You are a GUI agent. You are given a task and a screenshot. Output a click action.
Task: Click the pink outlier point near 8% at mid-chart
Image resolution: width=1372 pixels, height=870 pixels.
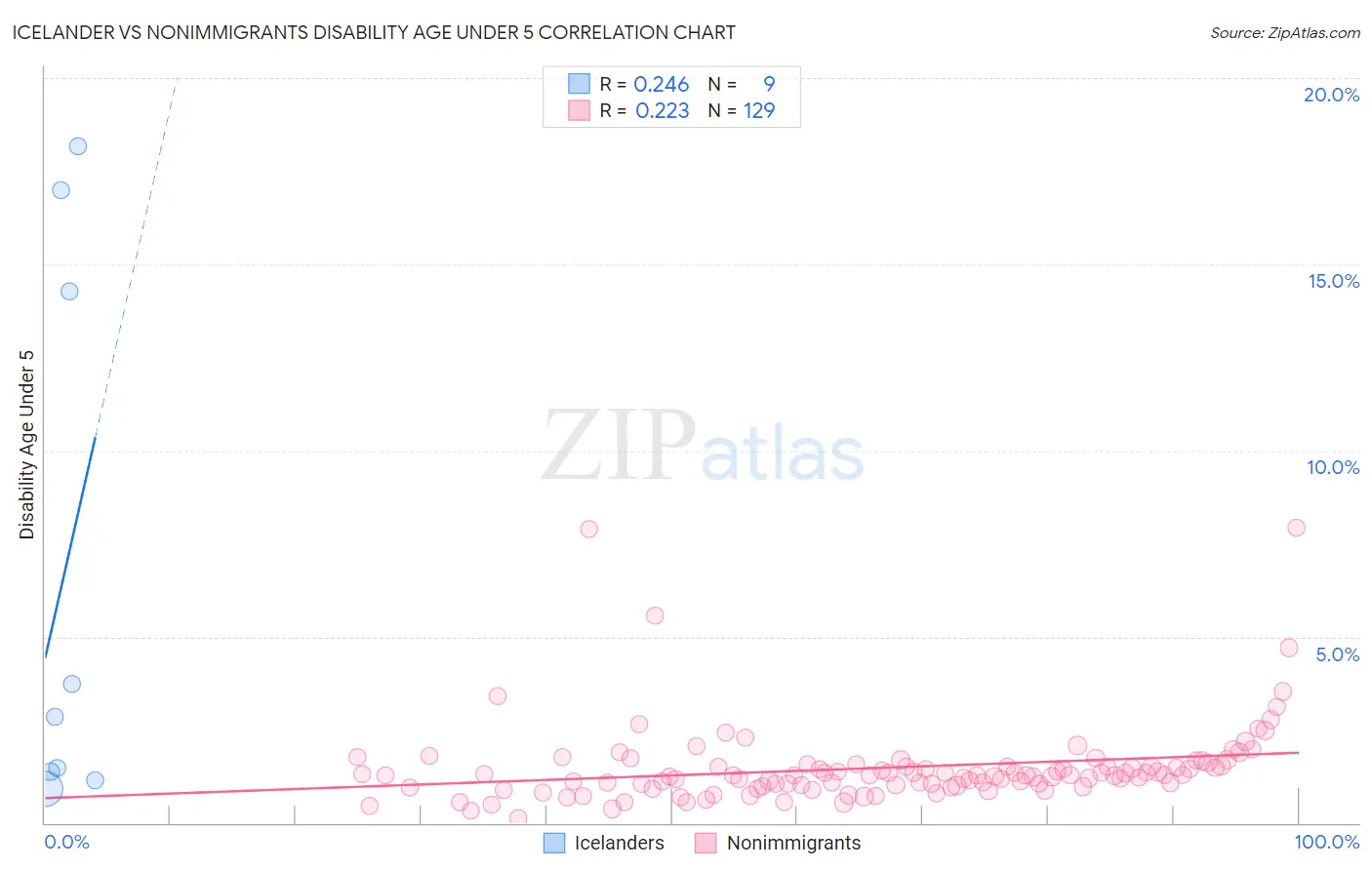click(588, 529)
